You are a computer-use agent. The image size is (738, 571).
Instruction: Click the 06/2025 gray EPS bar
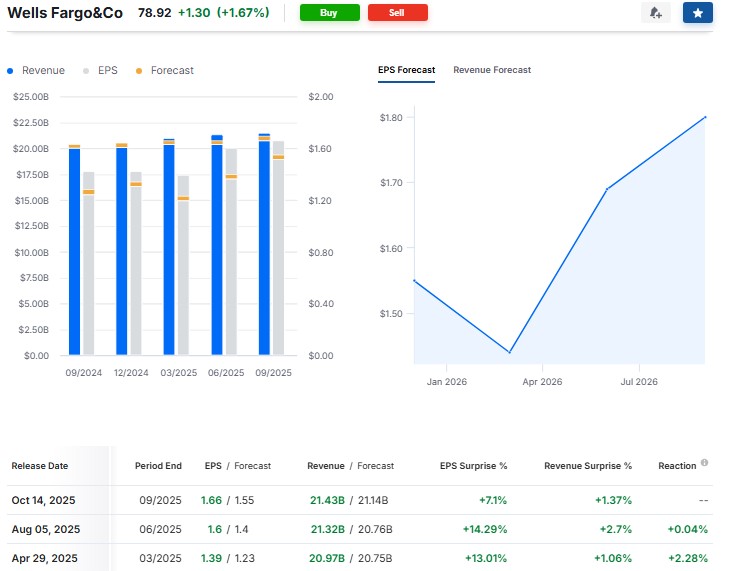coord(231,252)
